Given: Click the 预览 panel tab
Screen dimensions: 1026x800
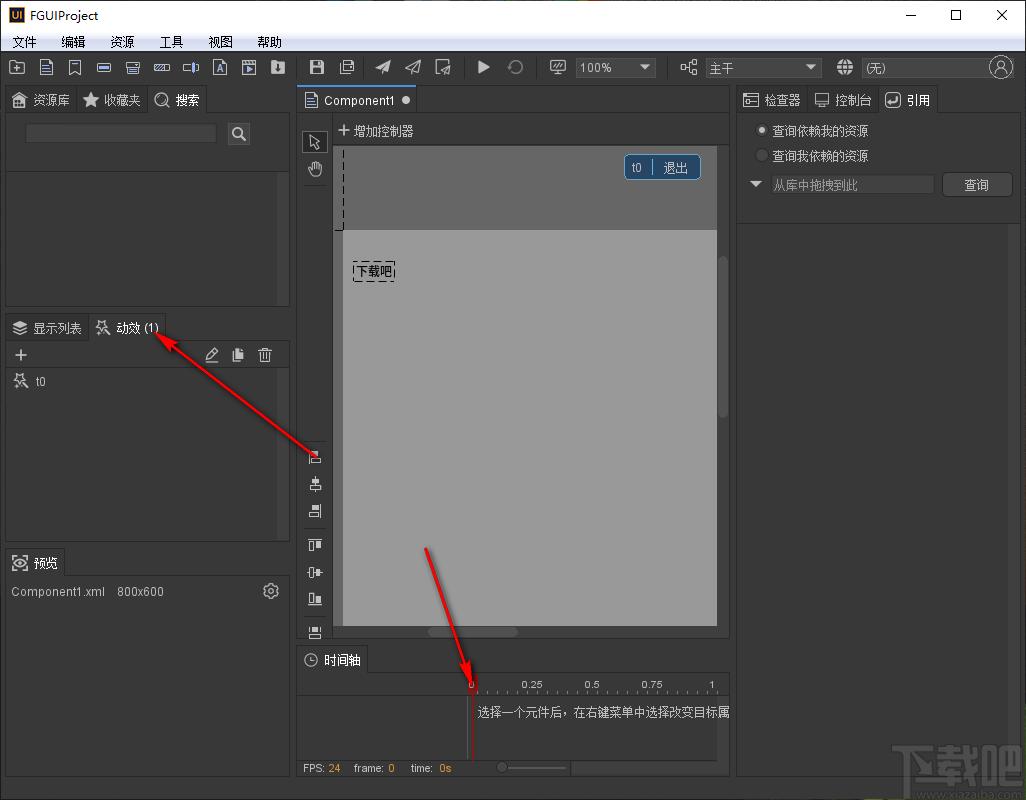Looking at the screenshot, I should [x=35, y=563].
